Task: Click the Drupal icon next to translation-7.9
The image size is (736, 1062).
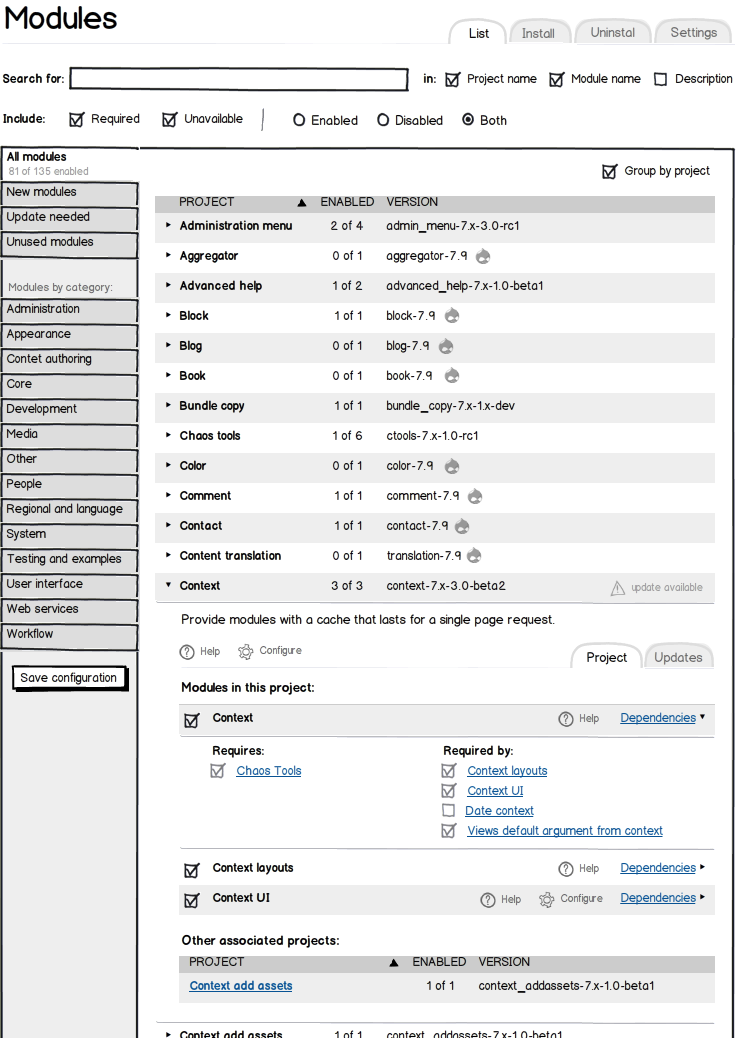Action: (x=475, y=556)
